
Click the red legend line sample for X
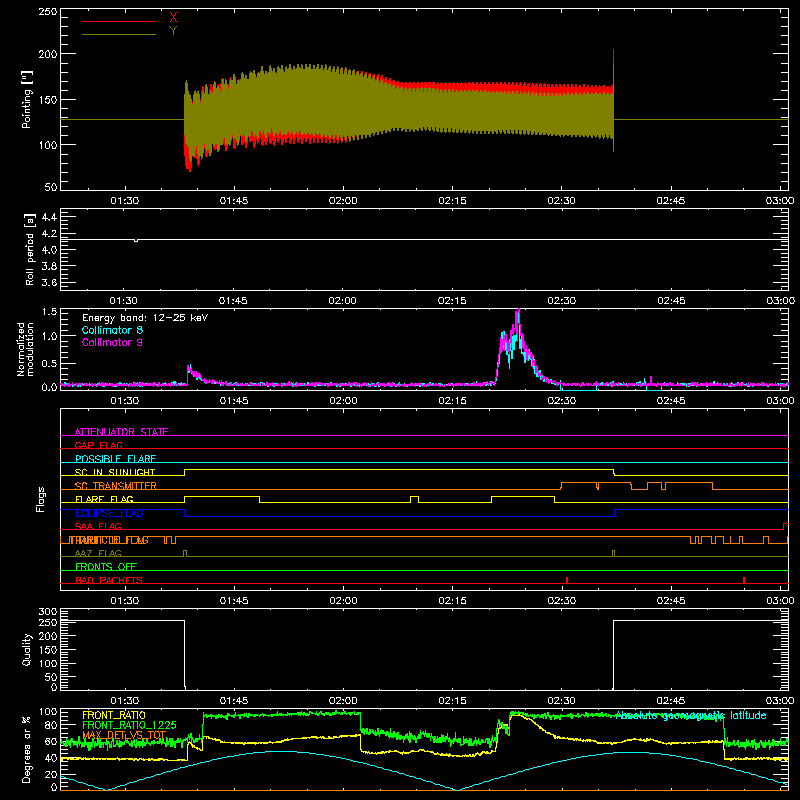point(119,21)
